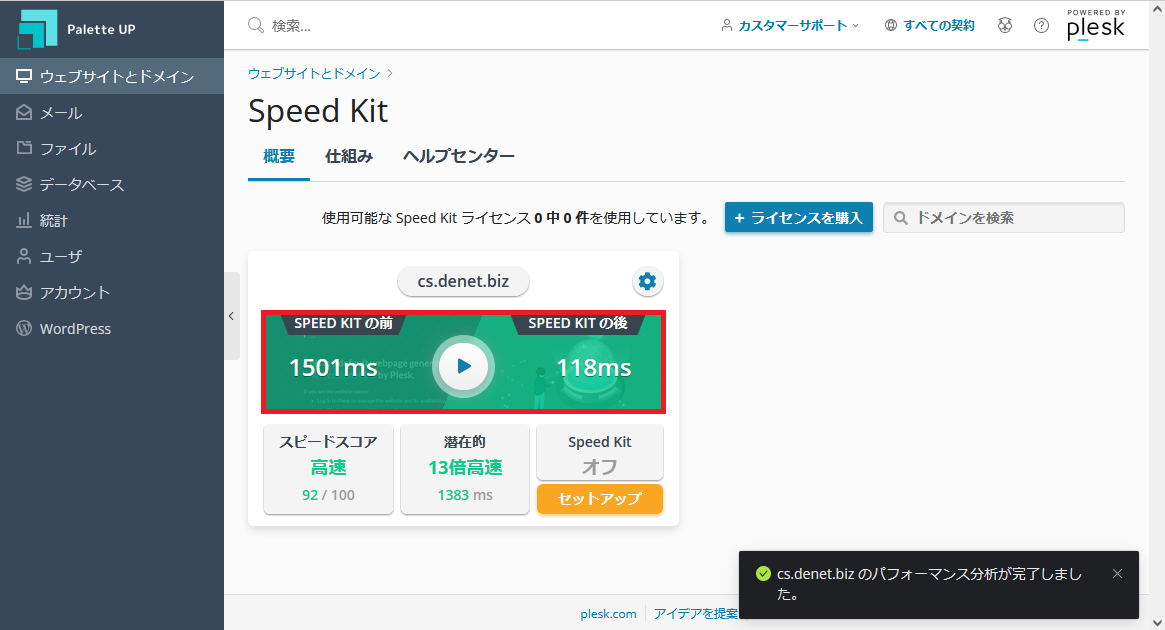This screenshot has width=1165, height=630.
Task: Click the 118ms after Speed Kit value
Action: coord(594,368)
